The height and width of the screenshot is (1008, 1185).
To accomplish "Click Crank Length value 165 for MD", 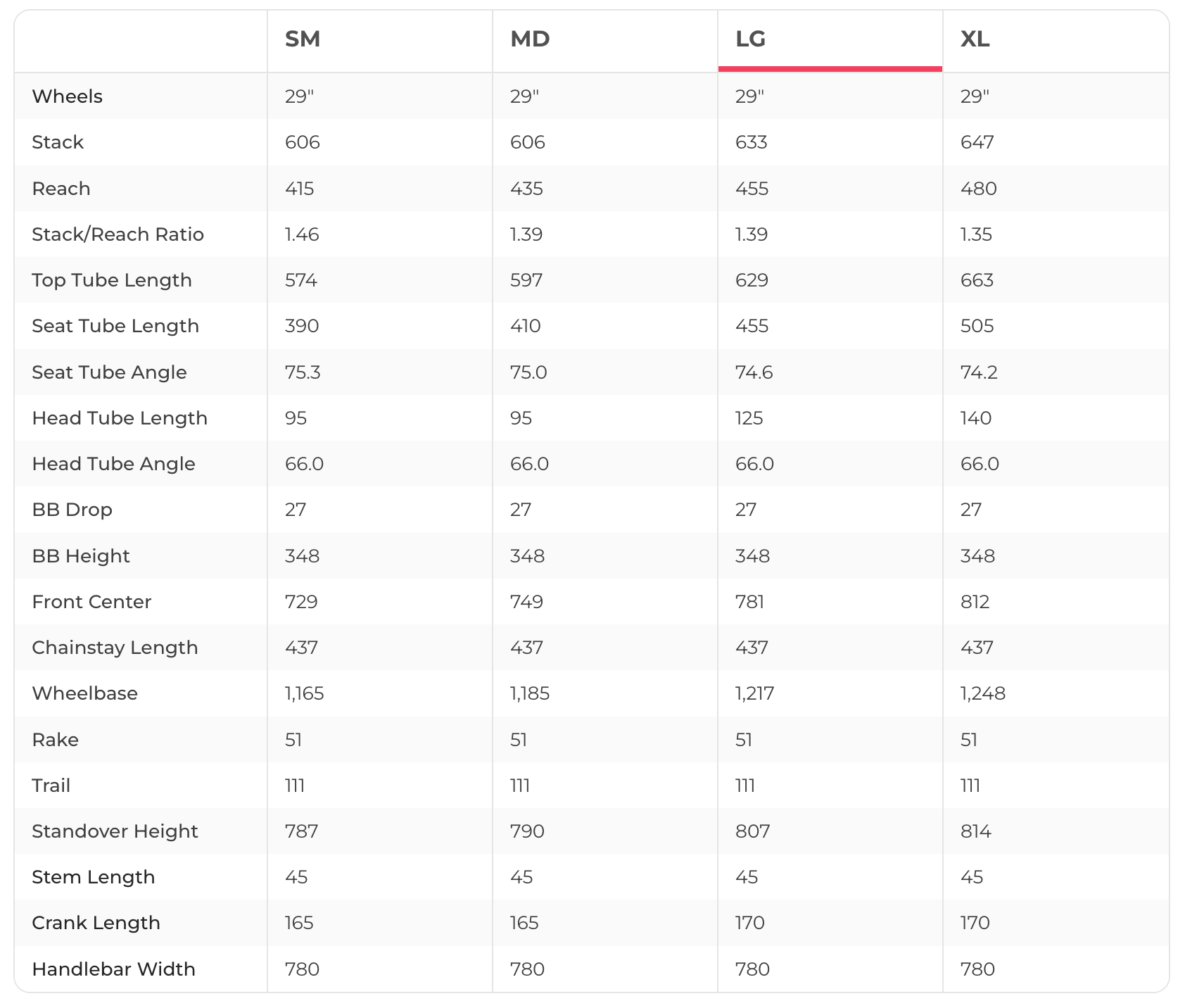I will [x=524, y=923].
